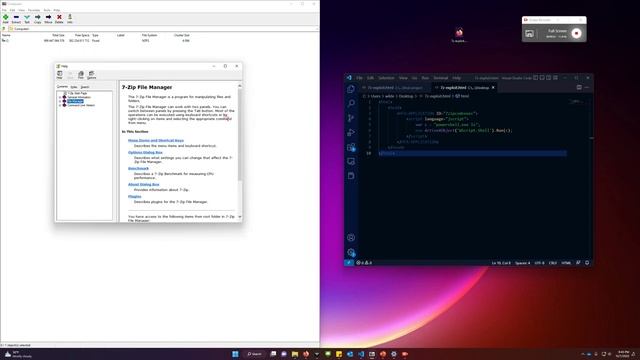This screenshot has height=360, width=640.
Task: Open the File menu in 7-Zip
Action: [x=4, y=10]
